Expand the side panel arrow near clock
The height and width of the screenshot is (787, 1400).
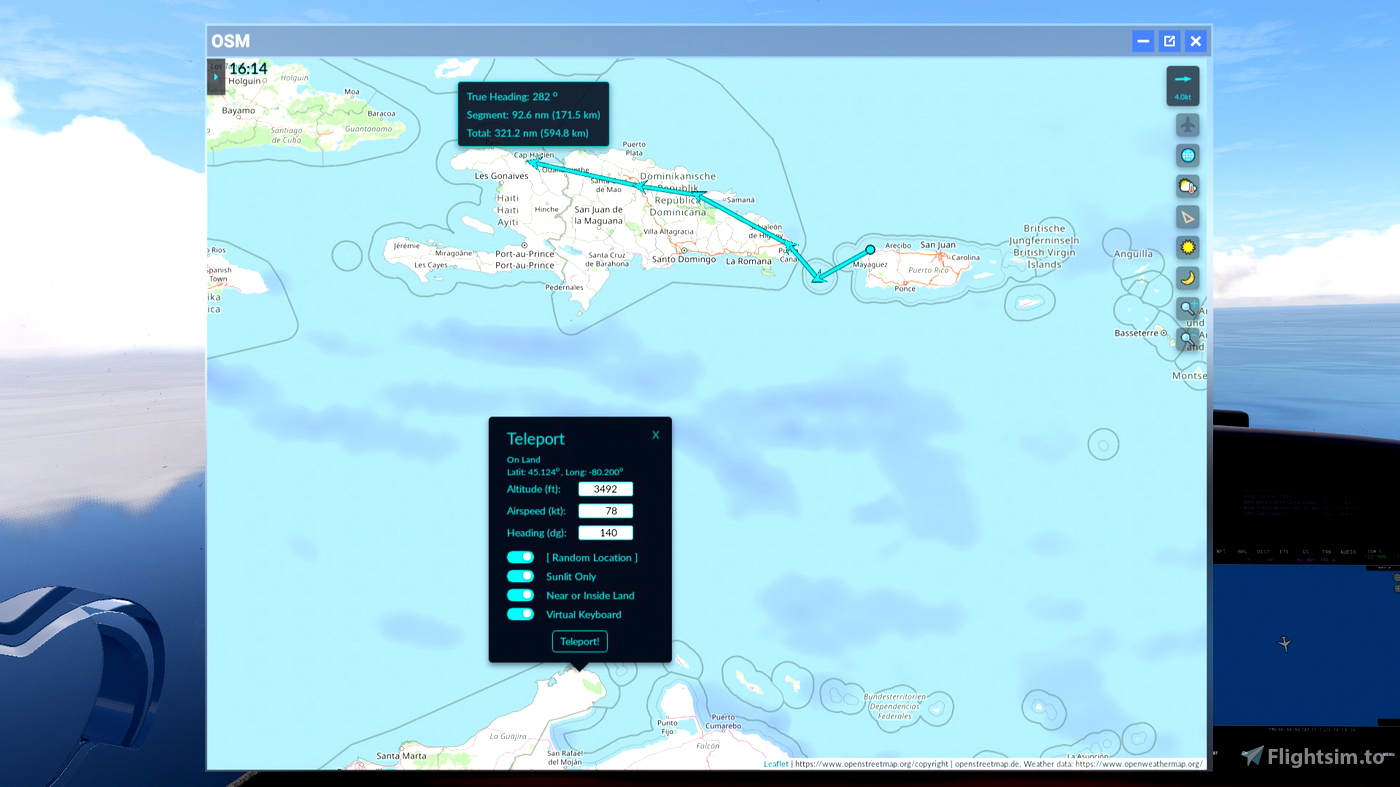[x=215, y=77]
